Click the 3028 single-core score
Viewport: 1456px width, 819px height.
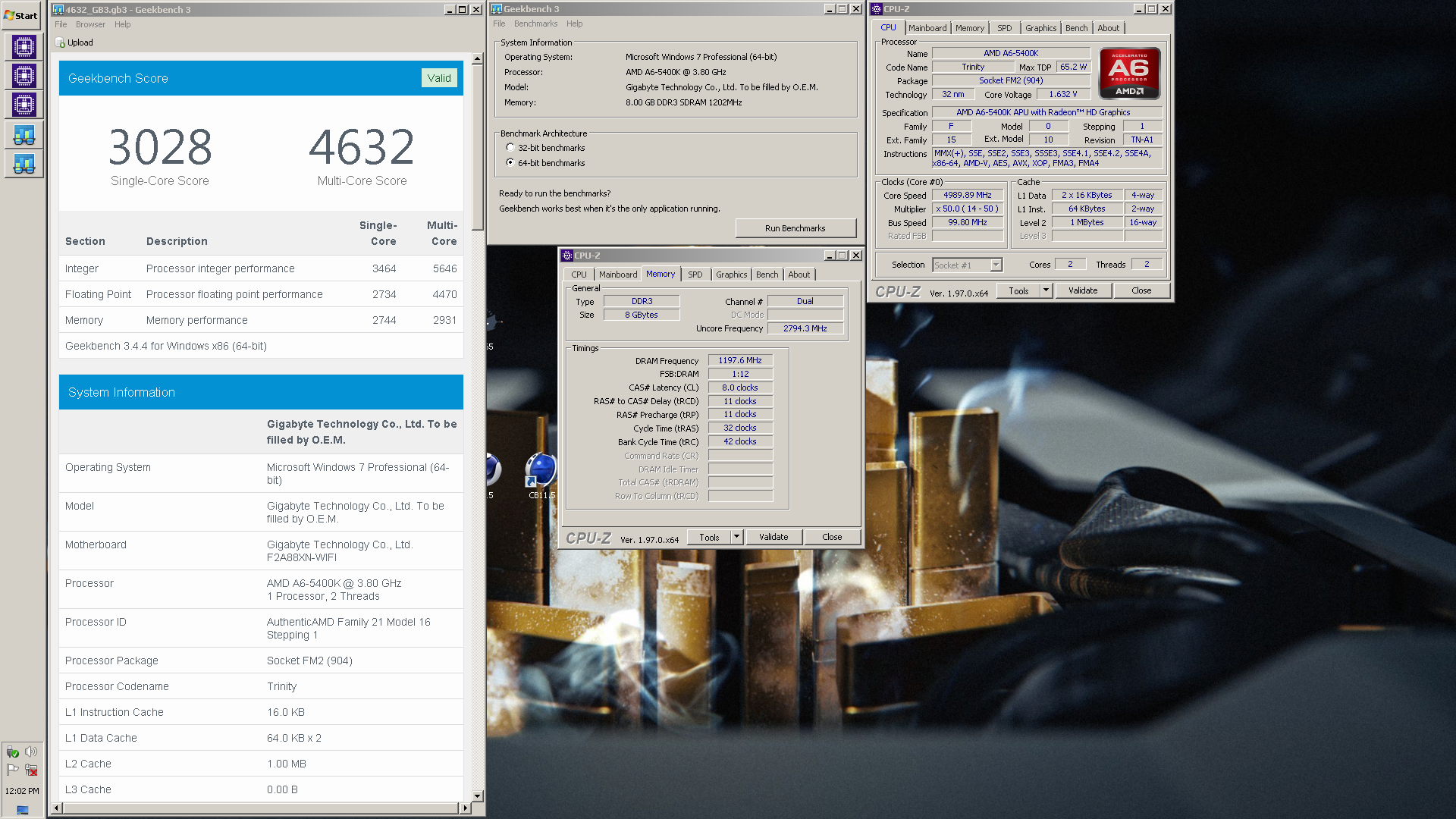(x=160, y=147)
